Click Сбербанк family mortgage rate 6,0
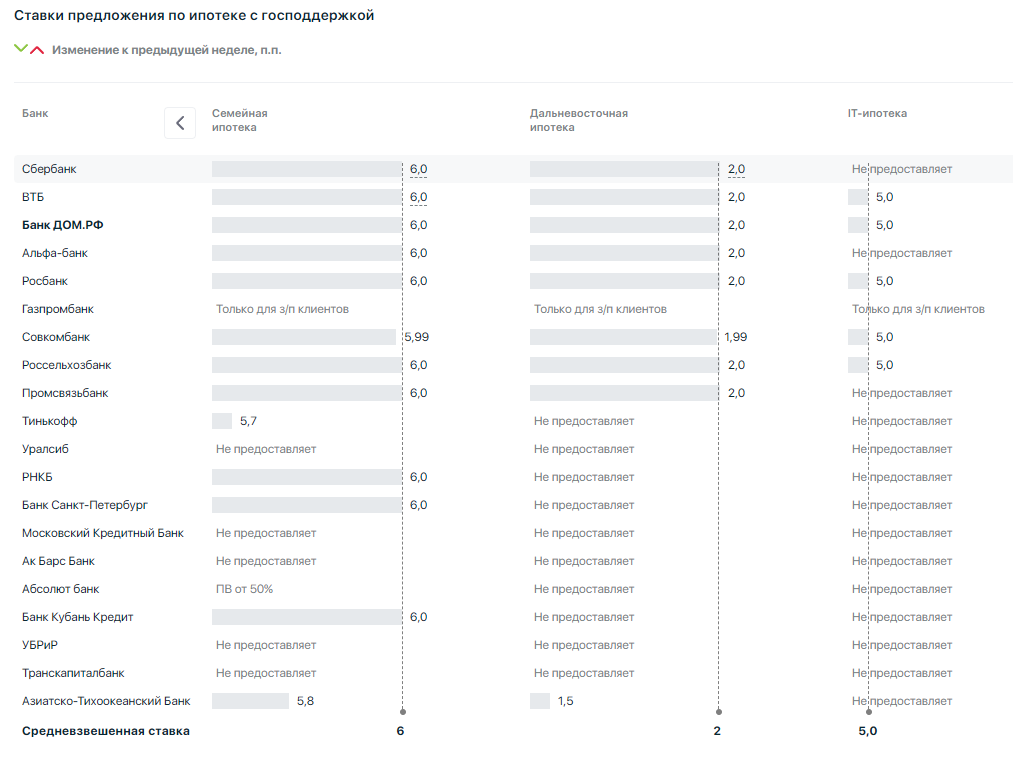1013x757 pixels. pos(419,169)
